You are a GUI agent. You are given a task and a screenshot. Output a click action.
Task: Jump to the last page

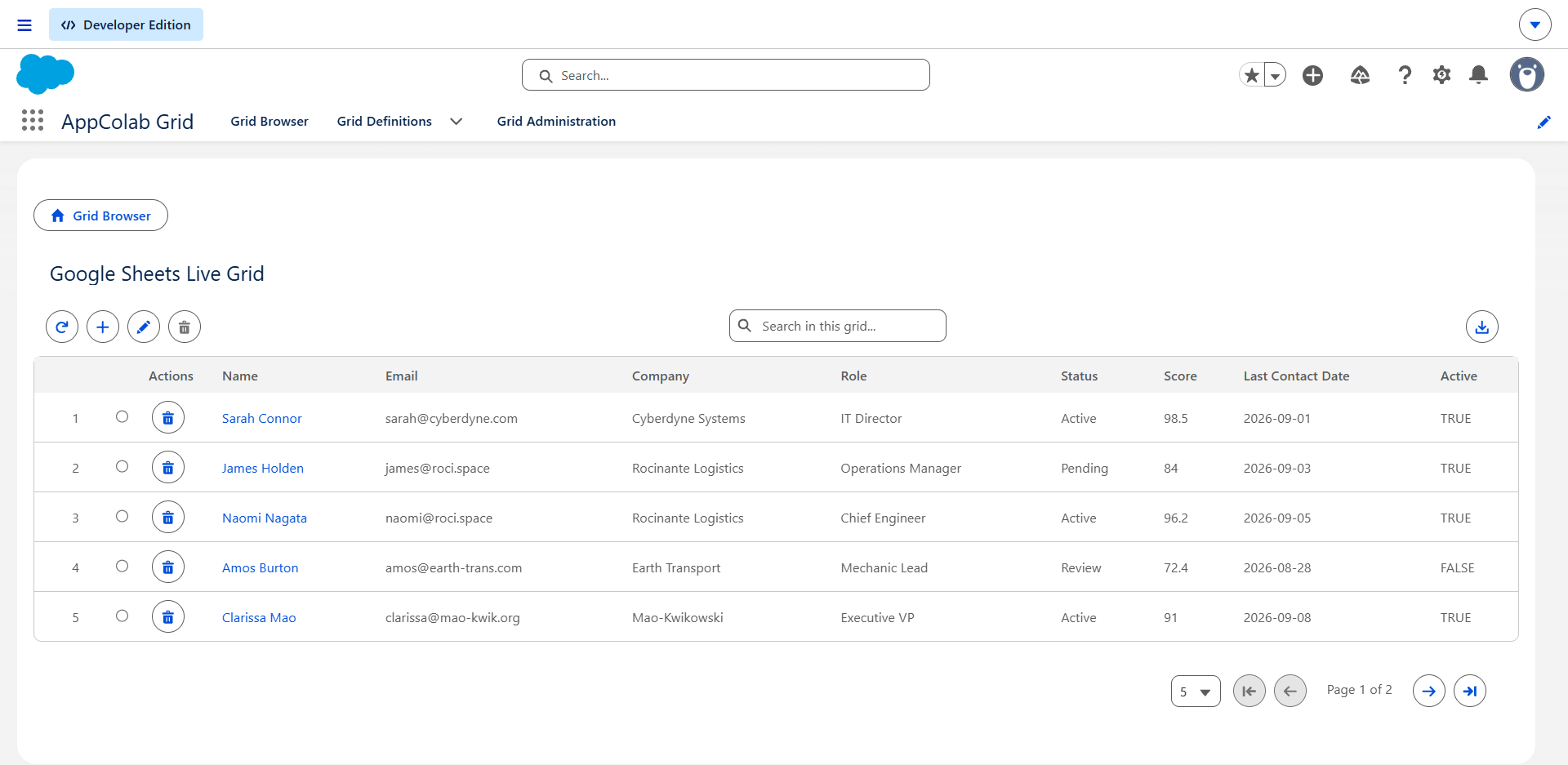pyautogui.click(x=1469, y=691)
